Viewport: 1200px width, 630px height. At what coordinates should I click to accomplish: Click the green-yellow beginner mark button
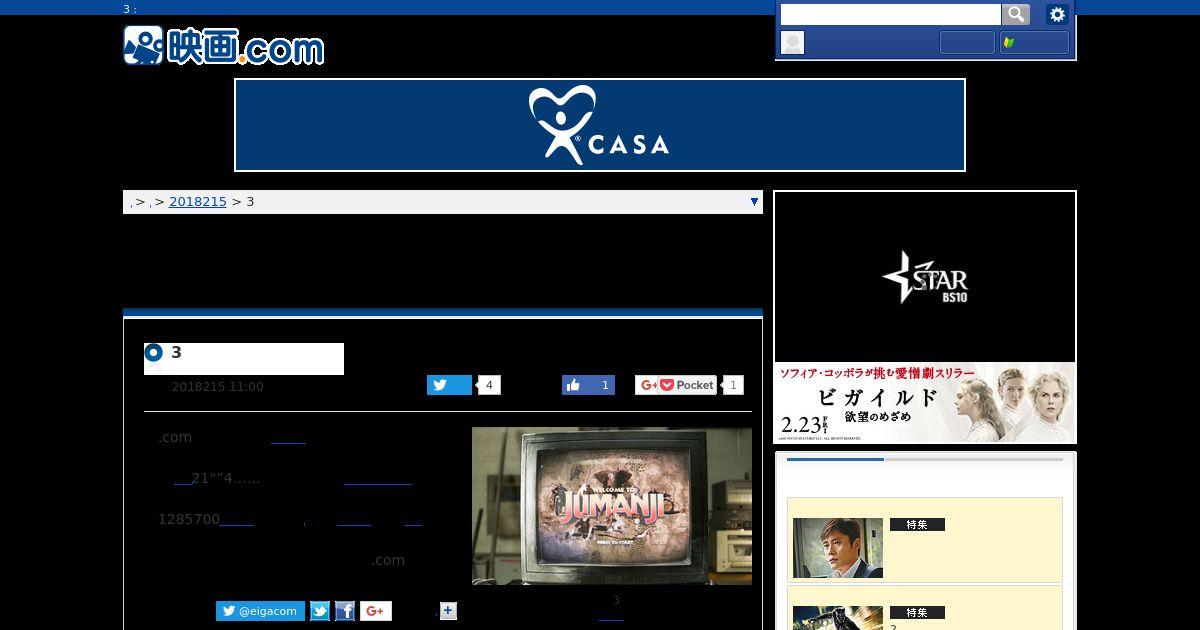click(1034, 42)
